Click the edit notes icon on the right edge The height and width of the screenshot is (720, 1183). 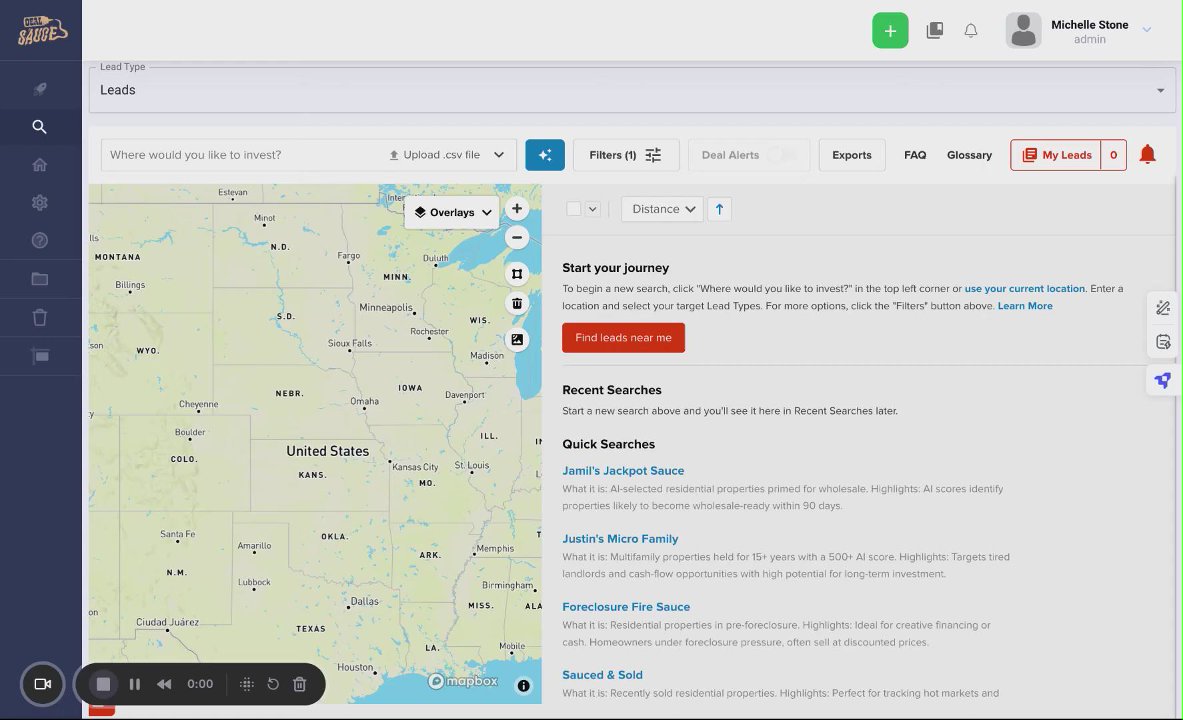[1163, 307]
